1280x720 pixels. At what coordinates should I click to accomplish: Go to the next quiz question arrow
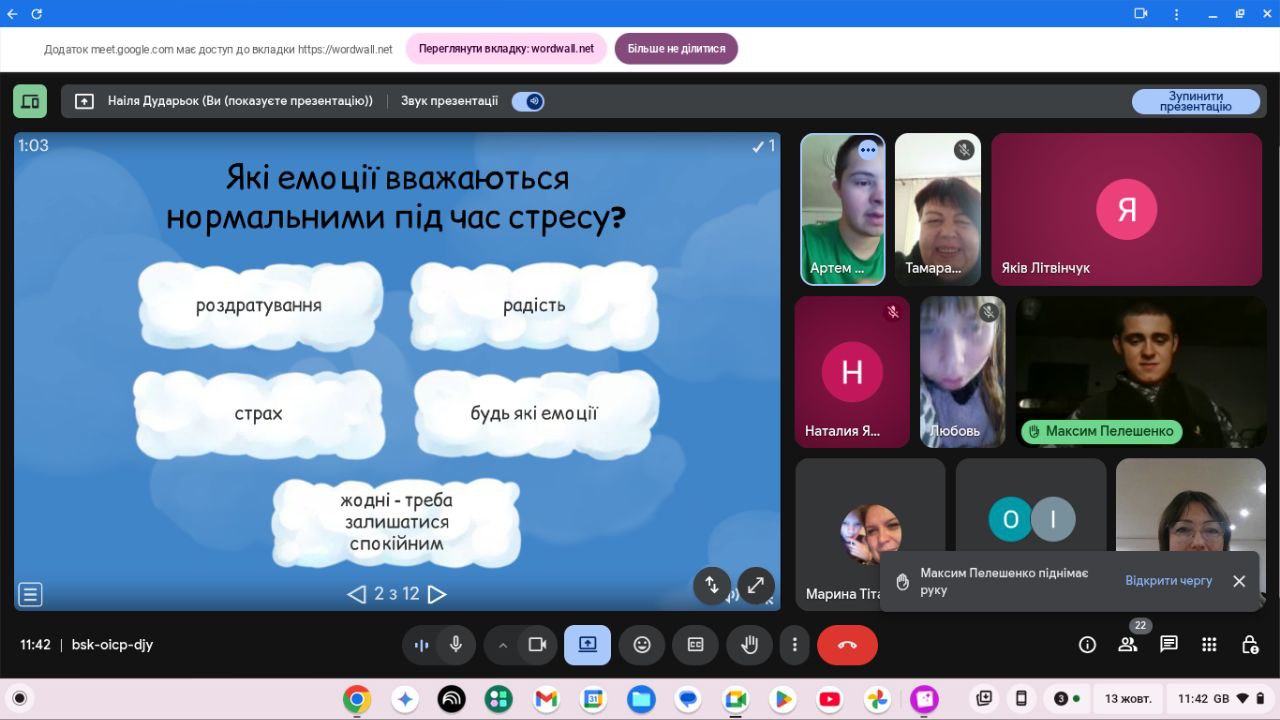[x=437, y=594]
